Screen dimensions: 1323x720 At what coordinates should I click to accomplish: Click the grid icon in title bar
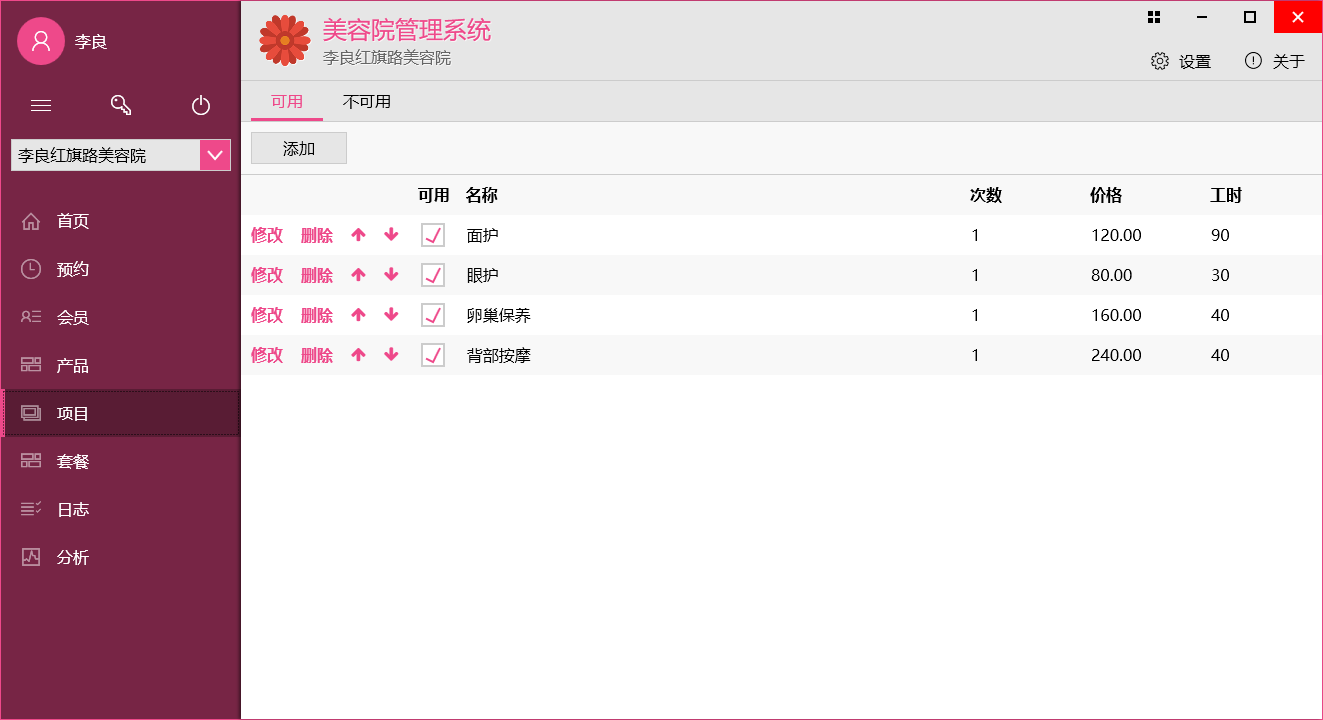pyautogui.click(x=1154, y=17)
